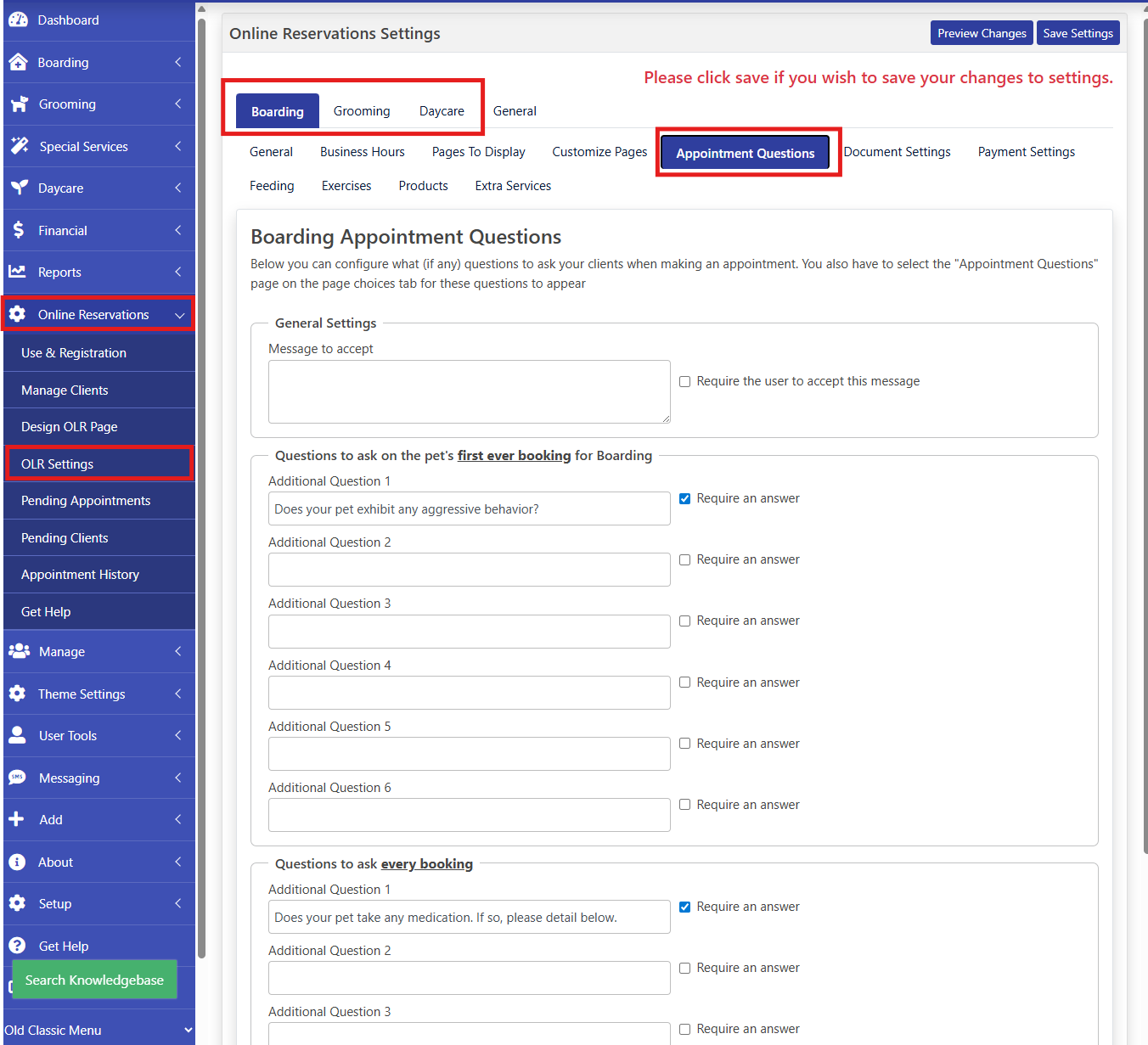The width and height of the screenshot is (1148, 1045).
Task: Check Require an answer for every booking Question 2
Action: (684, 968)
